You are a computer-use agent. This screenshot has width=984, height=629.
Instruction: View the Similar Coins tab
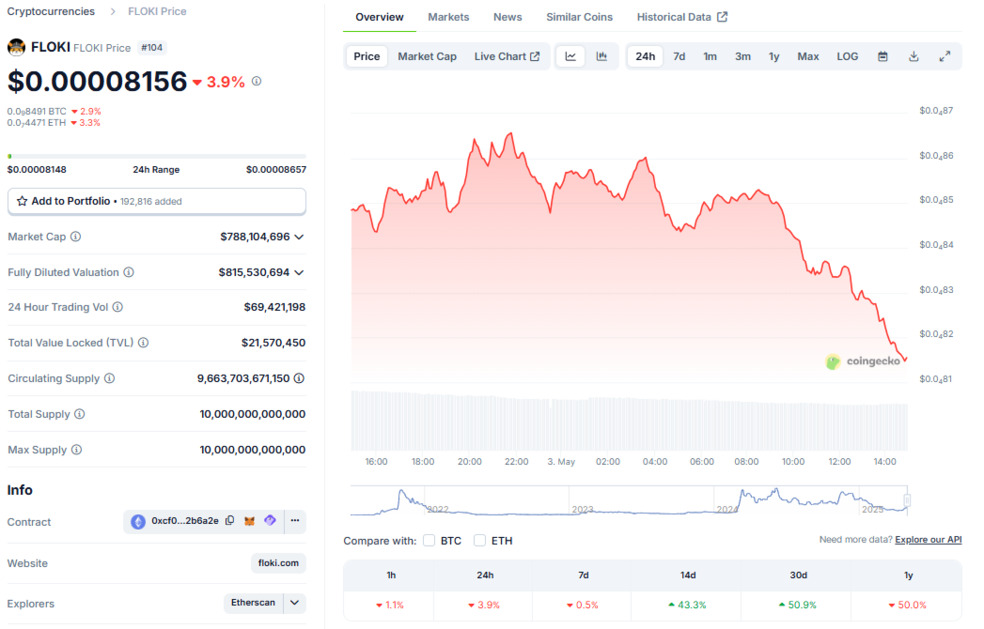point(579,17)
